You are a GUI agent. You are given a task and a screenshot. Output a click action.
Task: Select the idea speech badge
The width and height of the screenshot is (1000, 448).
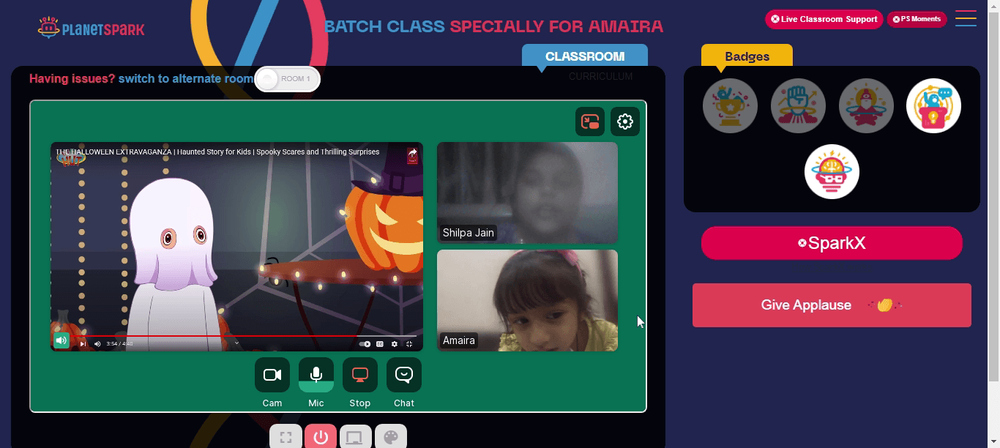pyautogui.click(x=934, y=106)
